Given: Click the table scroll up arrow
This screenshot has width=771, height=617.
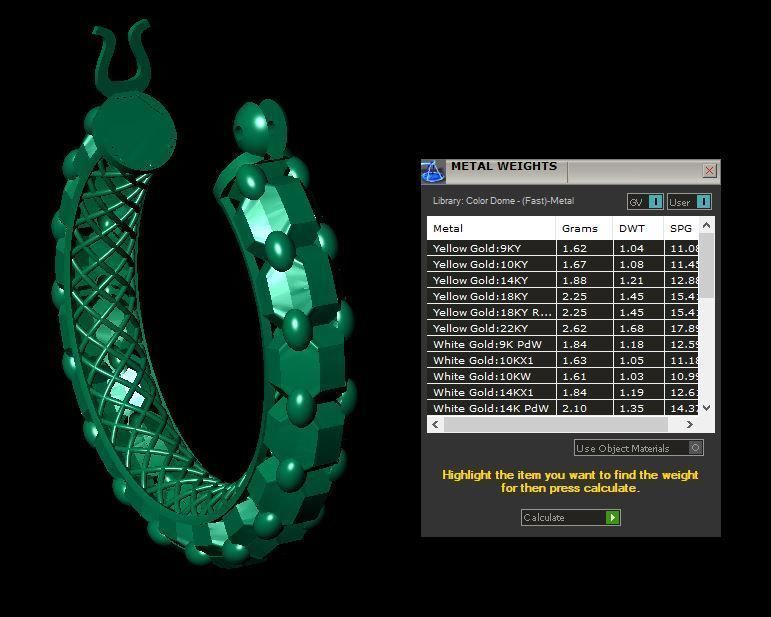Looking at the screenshot, I should 707,225.
